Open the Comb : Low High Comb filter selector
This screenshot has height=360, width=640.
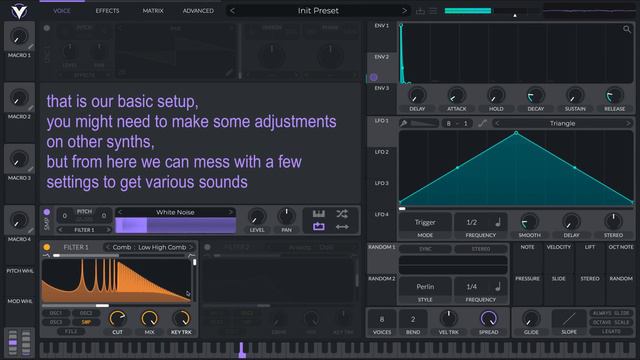tap(149, 247)
